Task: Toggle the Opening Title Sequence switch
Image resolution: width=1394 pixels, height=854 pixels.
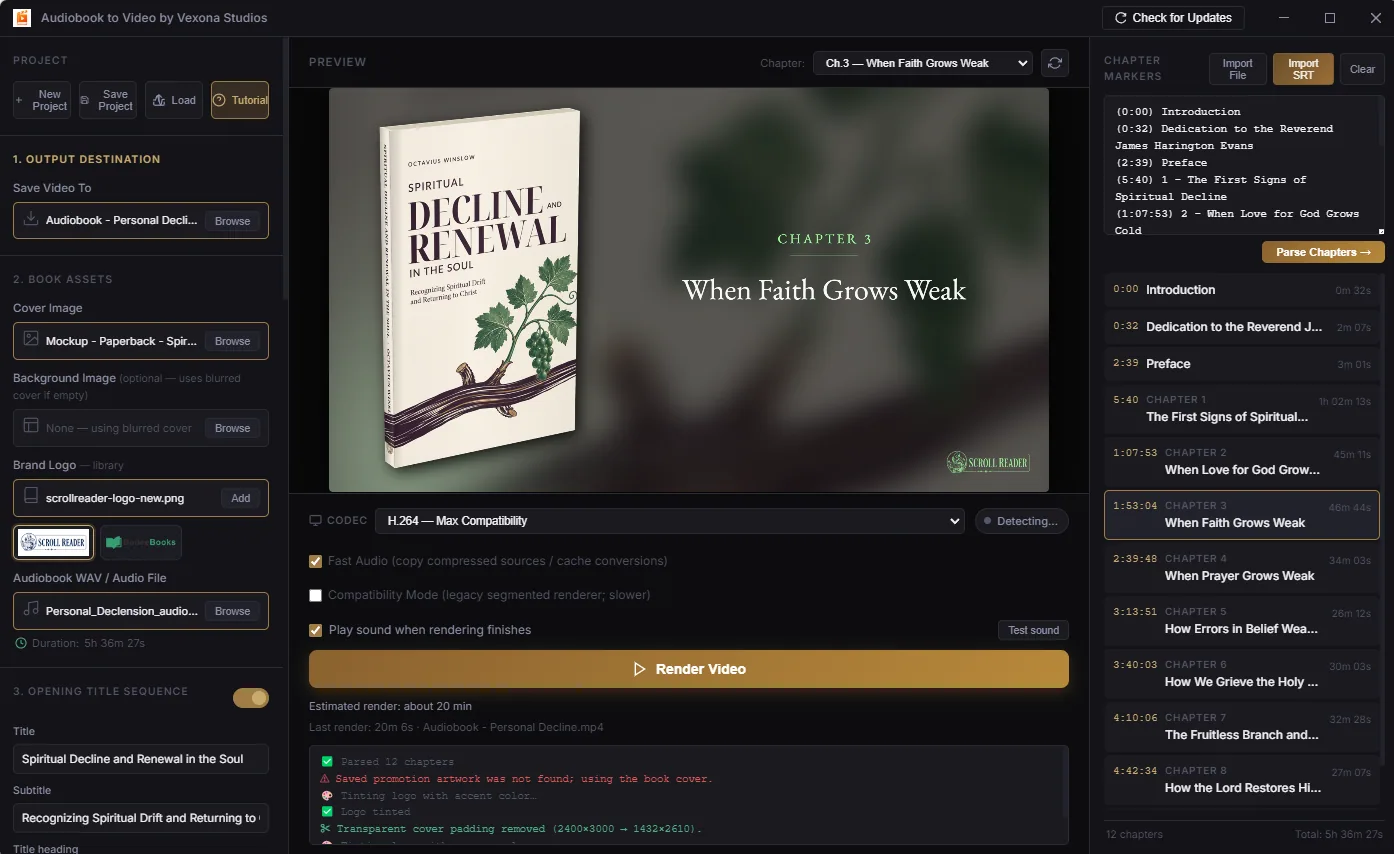Action: 251,698
